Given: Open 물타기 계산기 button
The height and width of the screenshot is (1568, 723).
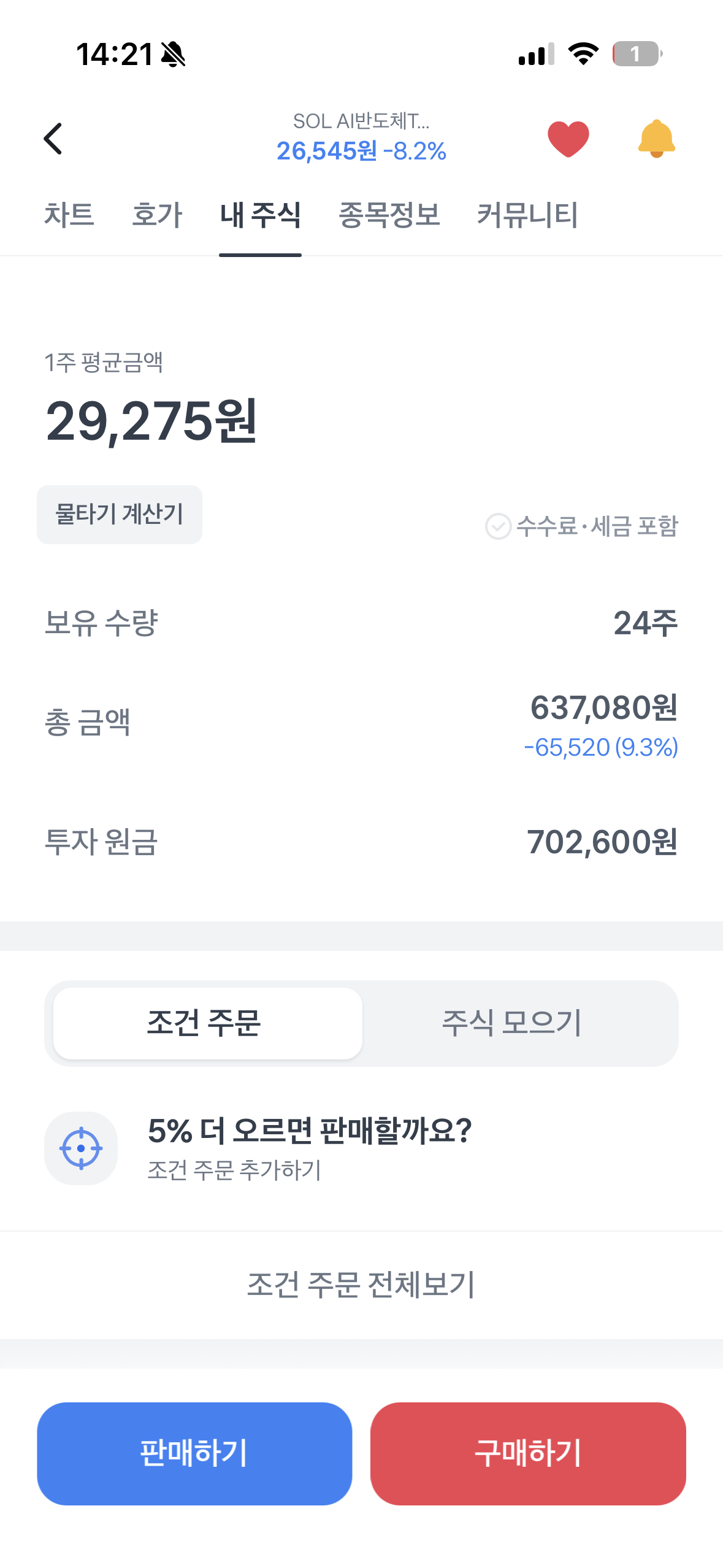Looking at the screenshot, I should pyautogui.click(x=120, y=514).
